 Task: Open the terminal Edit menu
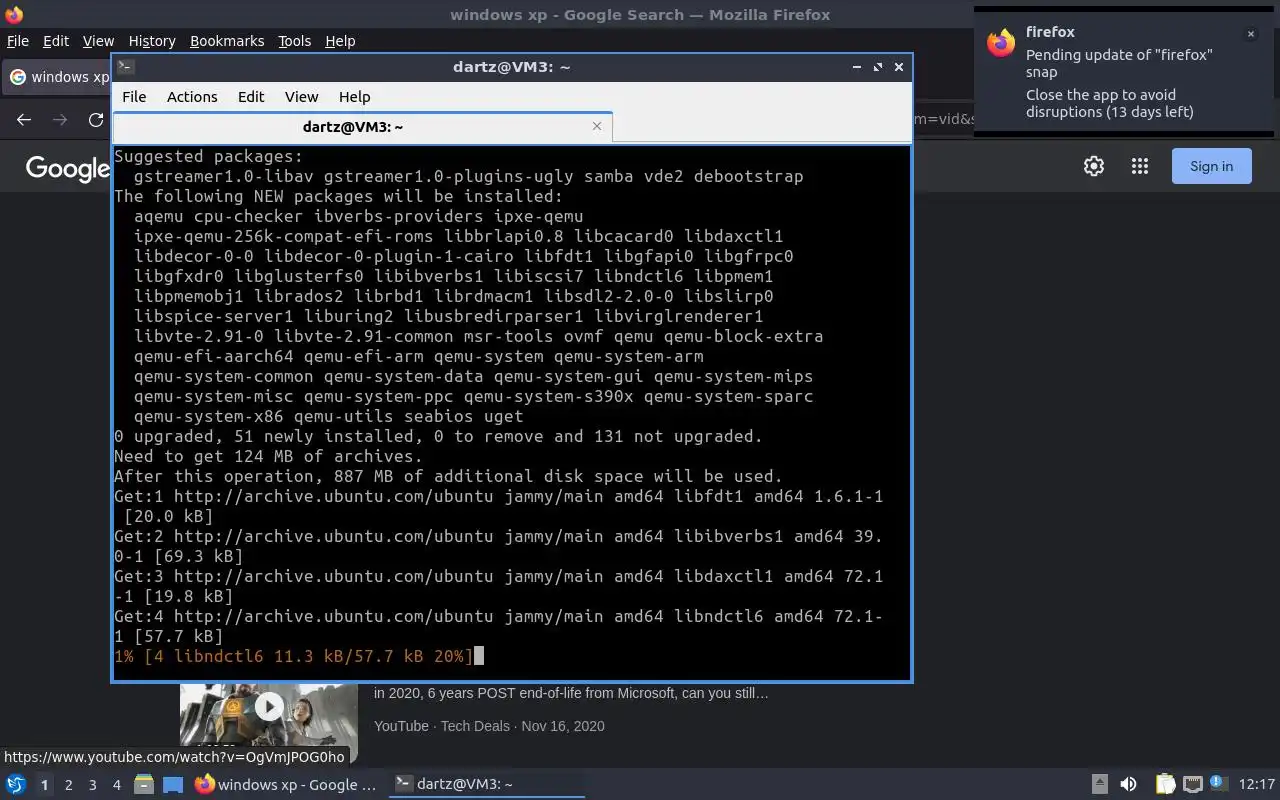pos(251,97)
